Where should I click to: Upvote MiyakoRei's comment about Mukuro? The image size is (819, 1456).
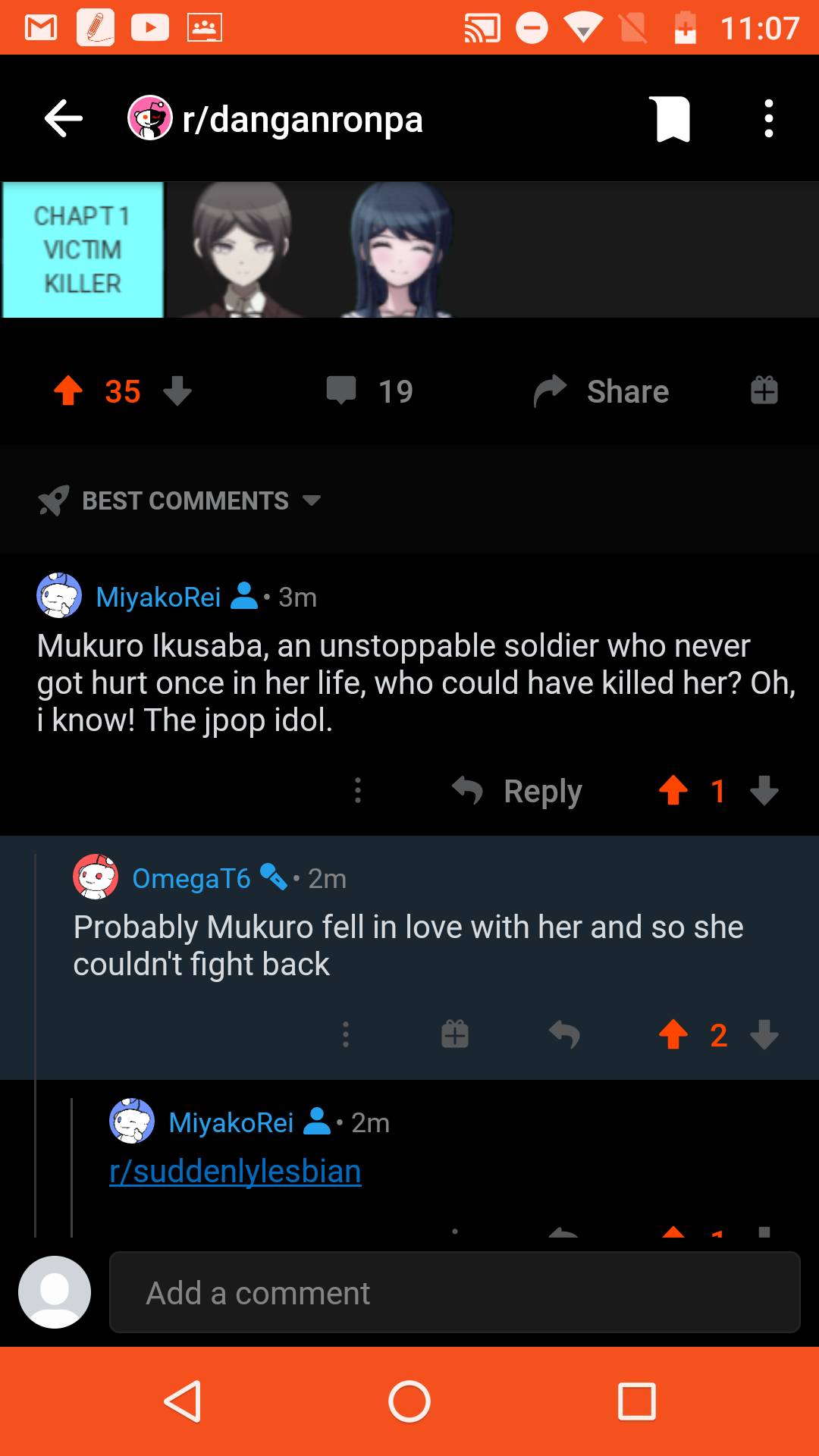(x=673, y=791)
